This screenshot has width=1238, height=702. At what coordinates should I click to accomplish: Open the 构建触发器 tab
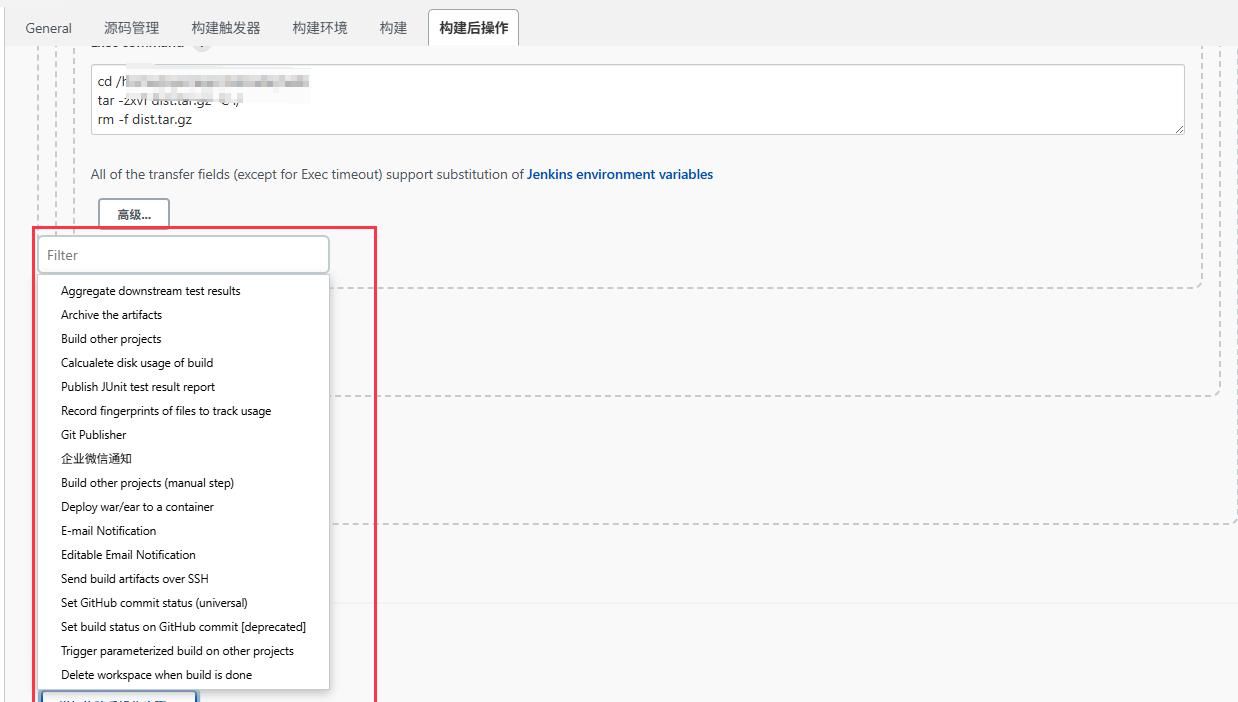(x=225, y=28)
